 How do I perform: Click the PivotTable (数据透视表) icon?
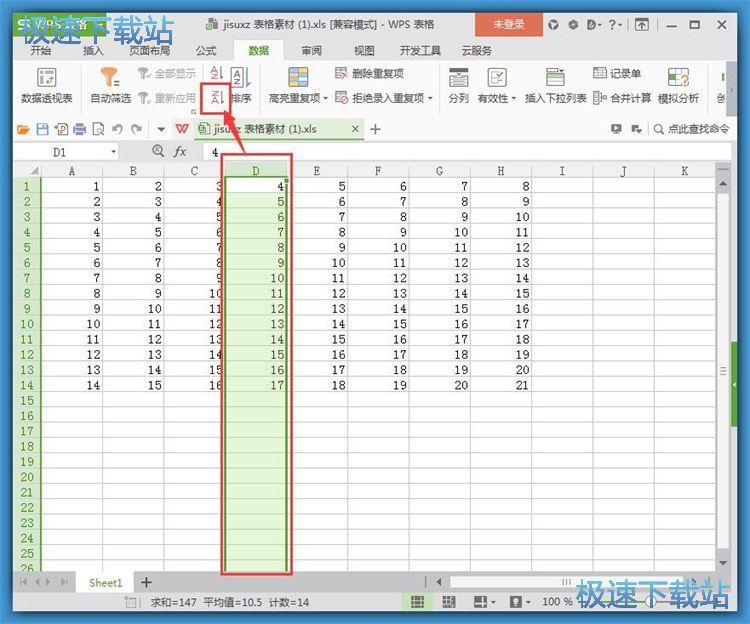(46, 78)
